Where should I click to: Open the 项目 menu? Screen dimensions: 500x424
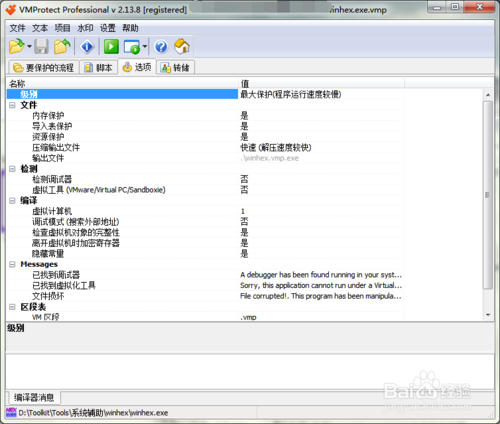tap(62, 28)
